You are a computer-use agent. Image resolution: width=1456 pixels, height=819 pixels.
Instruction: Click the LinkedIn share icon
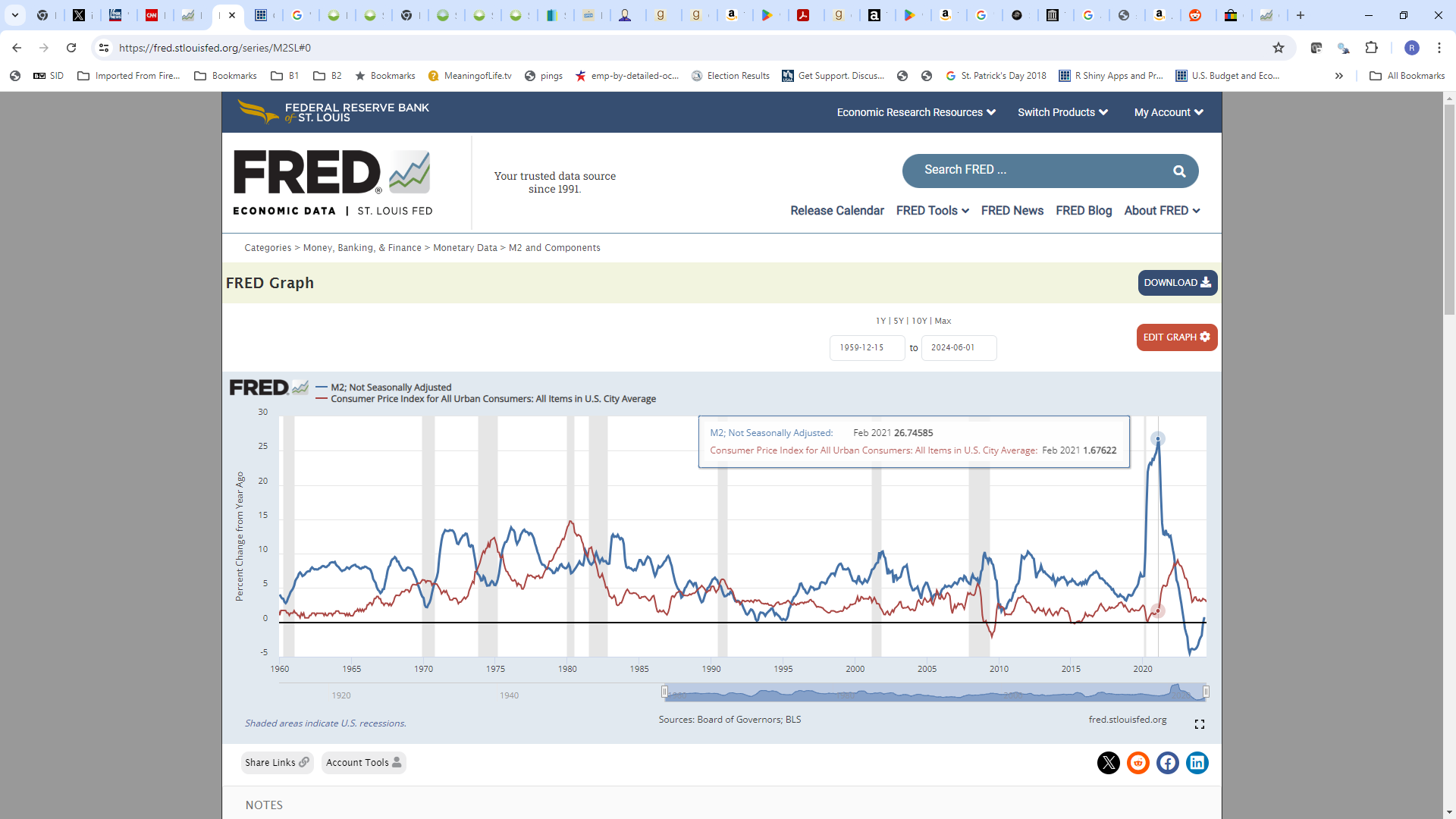[x=1197, y=762]
